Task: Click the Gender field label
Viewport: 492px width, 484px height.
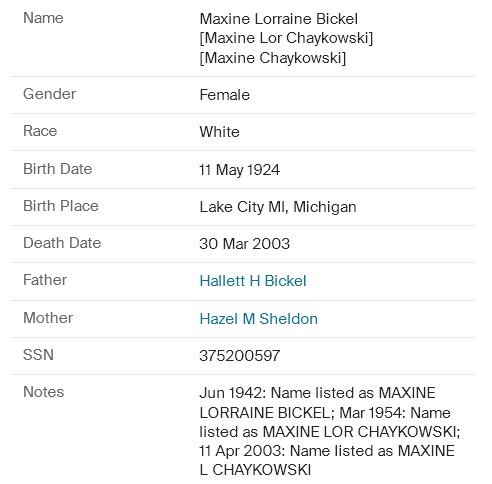Action: click(49, 94)
